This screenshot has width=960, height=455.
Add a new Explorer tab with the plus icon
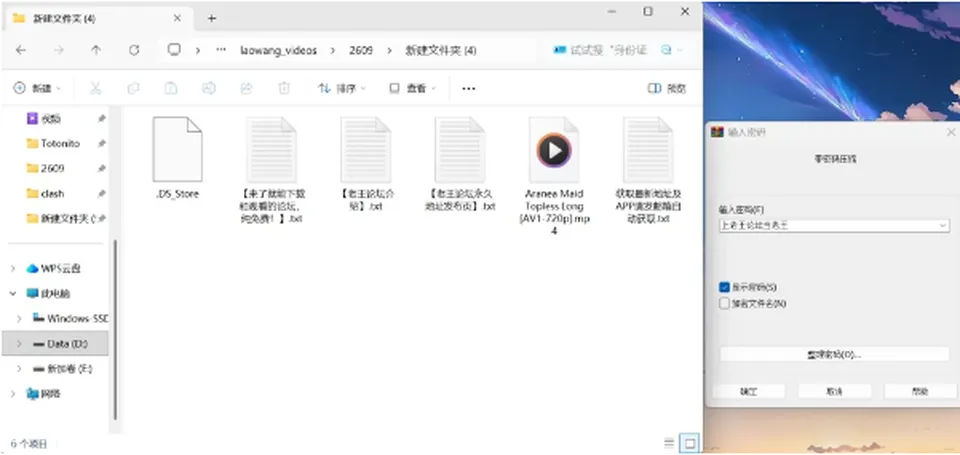(x=212, y=18)
